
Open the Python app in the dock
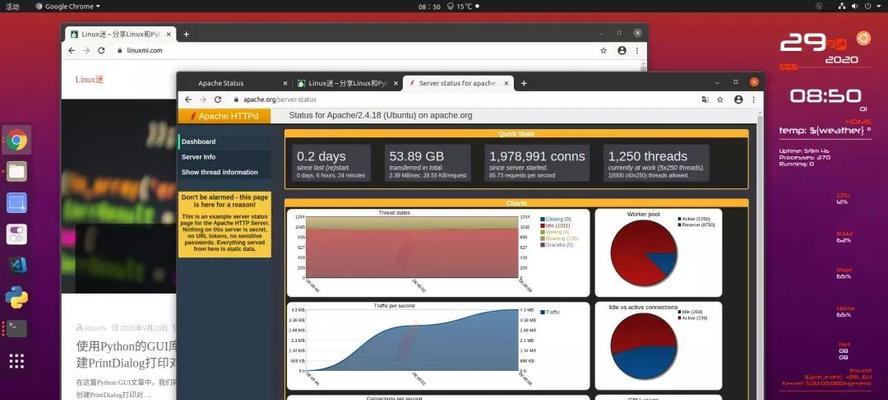point(16,297)
